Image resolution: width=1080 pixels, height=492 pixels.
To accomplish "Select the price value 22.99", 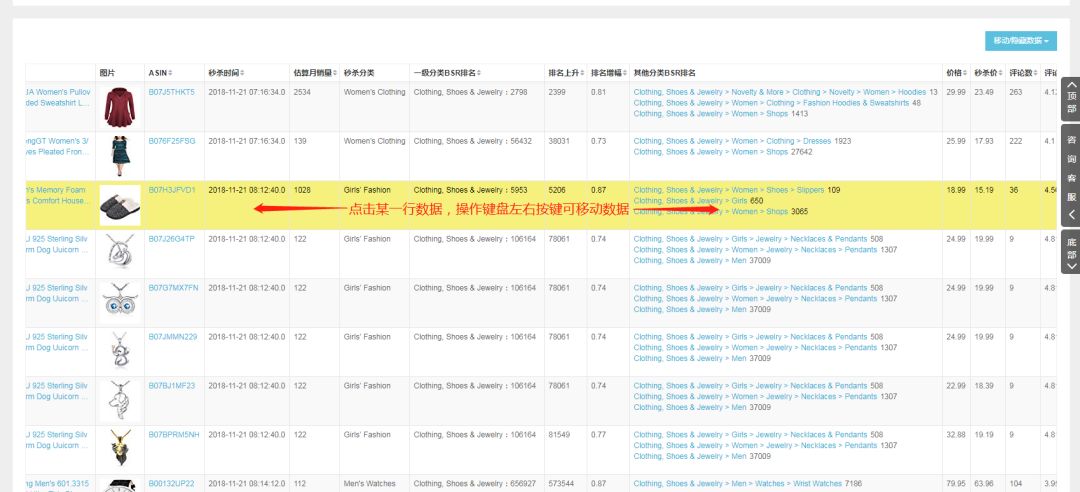I will coord(956,385).
